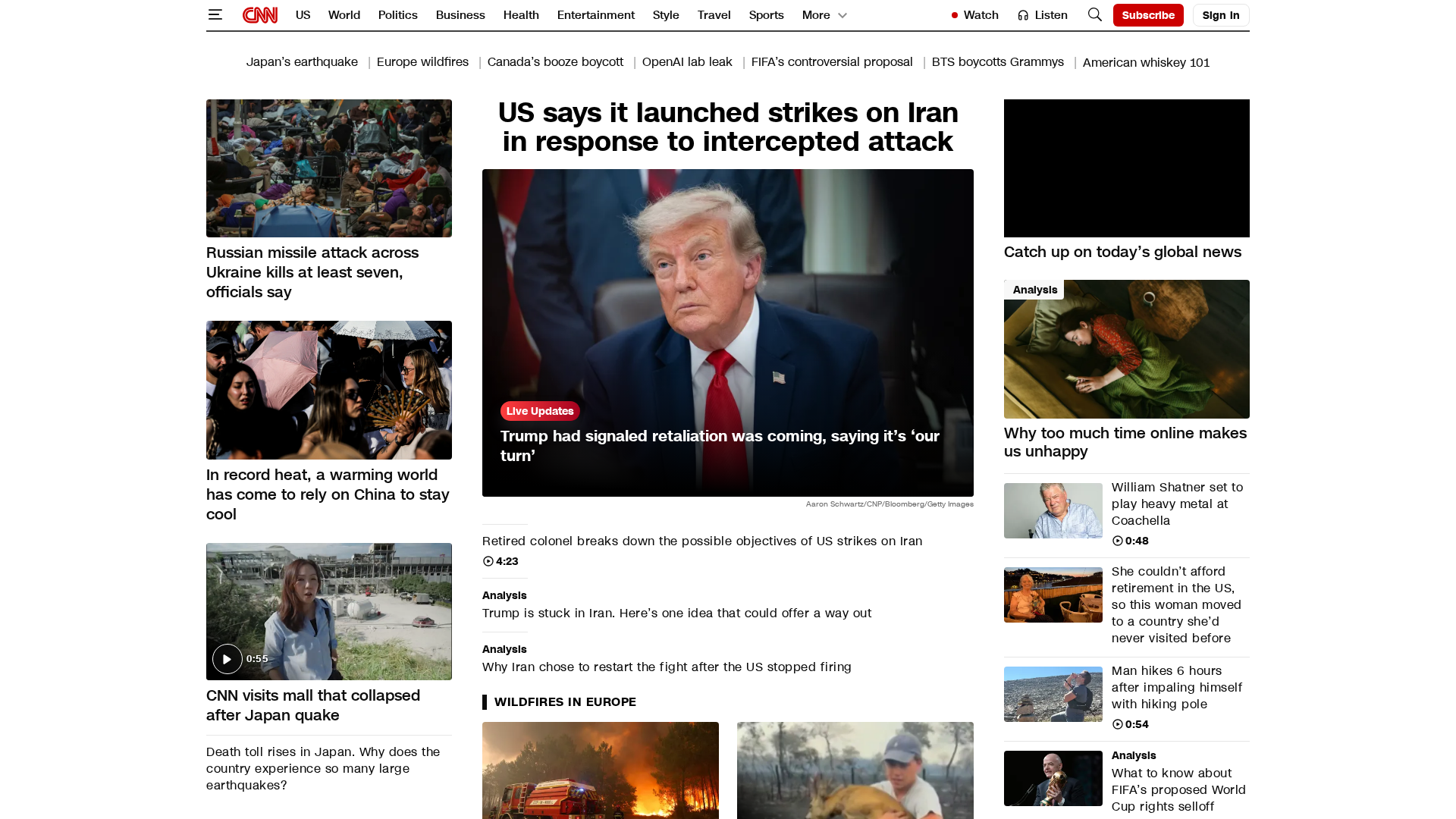Play the Japan mall collapse video
This screenshot has height=819, width=1456.
click(x=227, y=659)
